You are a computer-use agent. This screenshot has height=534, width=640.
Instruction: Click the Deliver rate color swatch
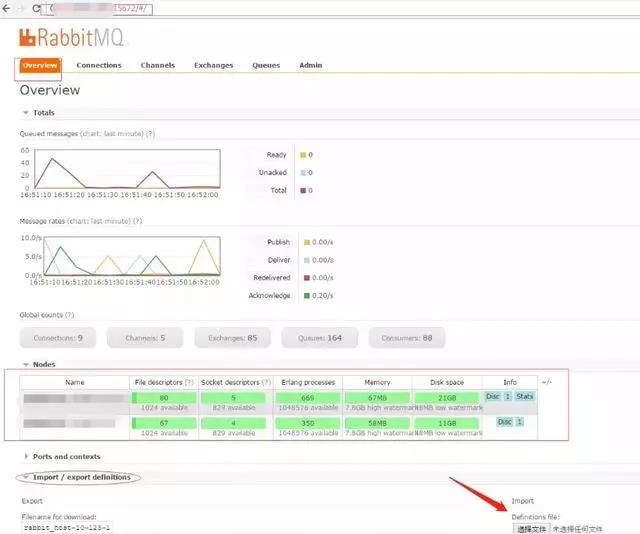click(x=307, y=260)
